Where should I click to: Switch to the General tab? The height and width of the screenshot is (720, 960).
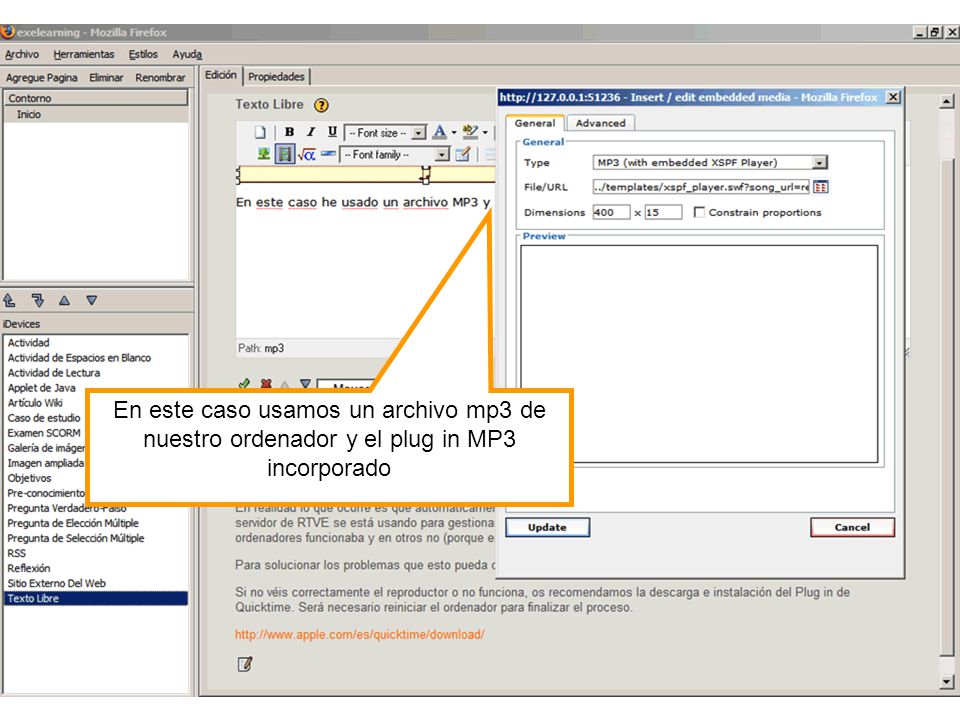tap(534, 123)
